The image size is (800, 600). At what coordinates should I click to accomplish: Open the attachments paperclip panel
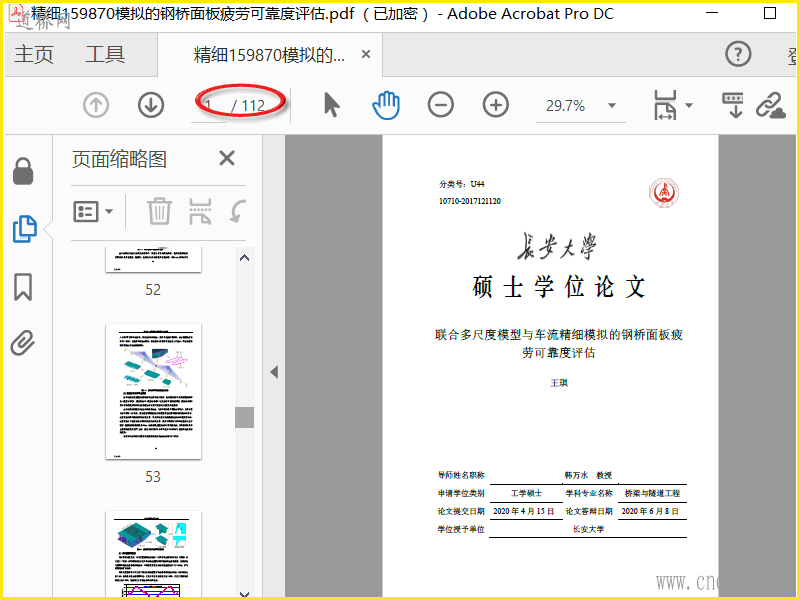click(23, 343)
